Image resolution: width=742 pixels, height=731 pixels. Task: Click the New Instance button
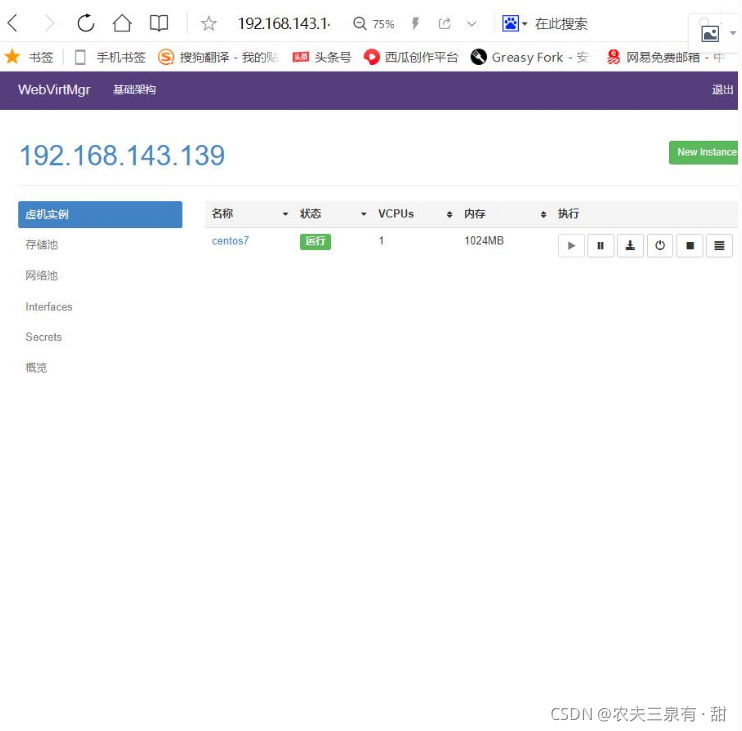coord(703,152)
